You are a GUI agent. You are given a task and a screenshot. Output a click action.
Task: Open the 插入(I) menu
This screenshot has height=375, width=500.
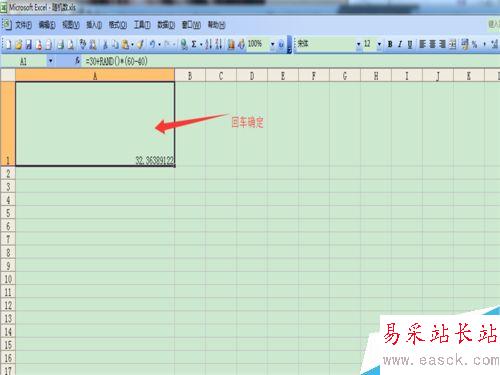point(94,25)
